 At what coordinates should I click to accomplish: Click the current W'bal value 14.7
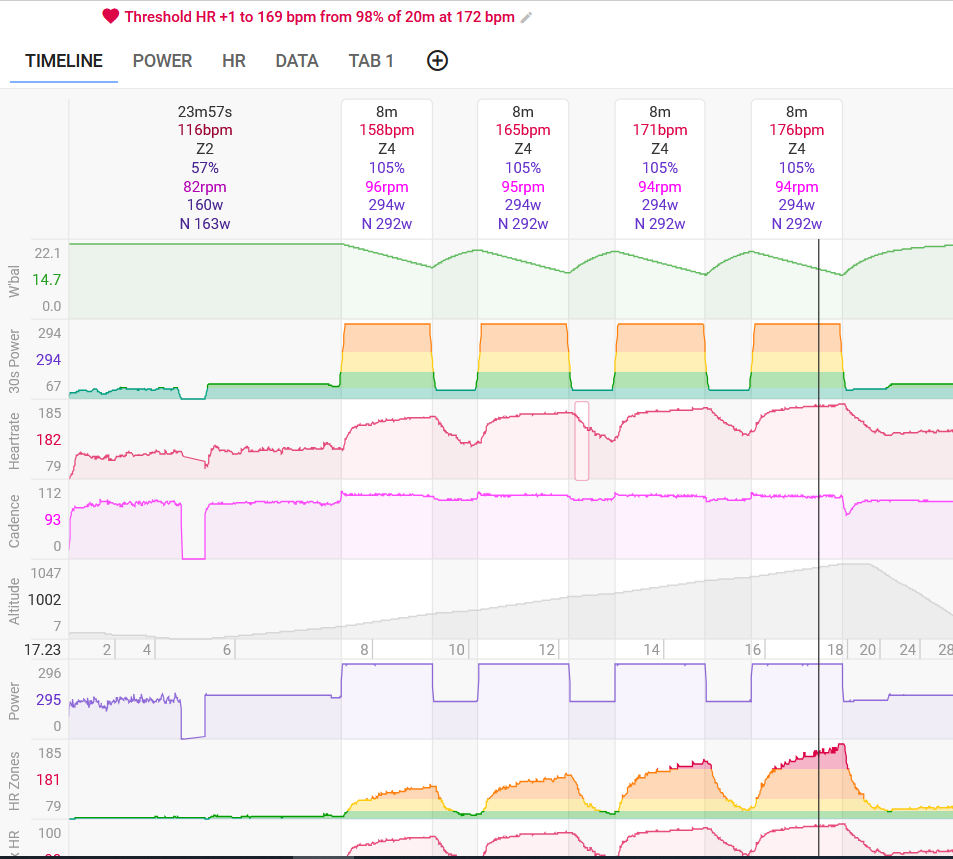46,280
